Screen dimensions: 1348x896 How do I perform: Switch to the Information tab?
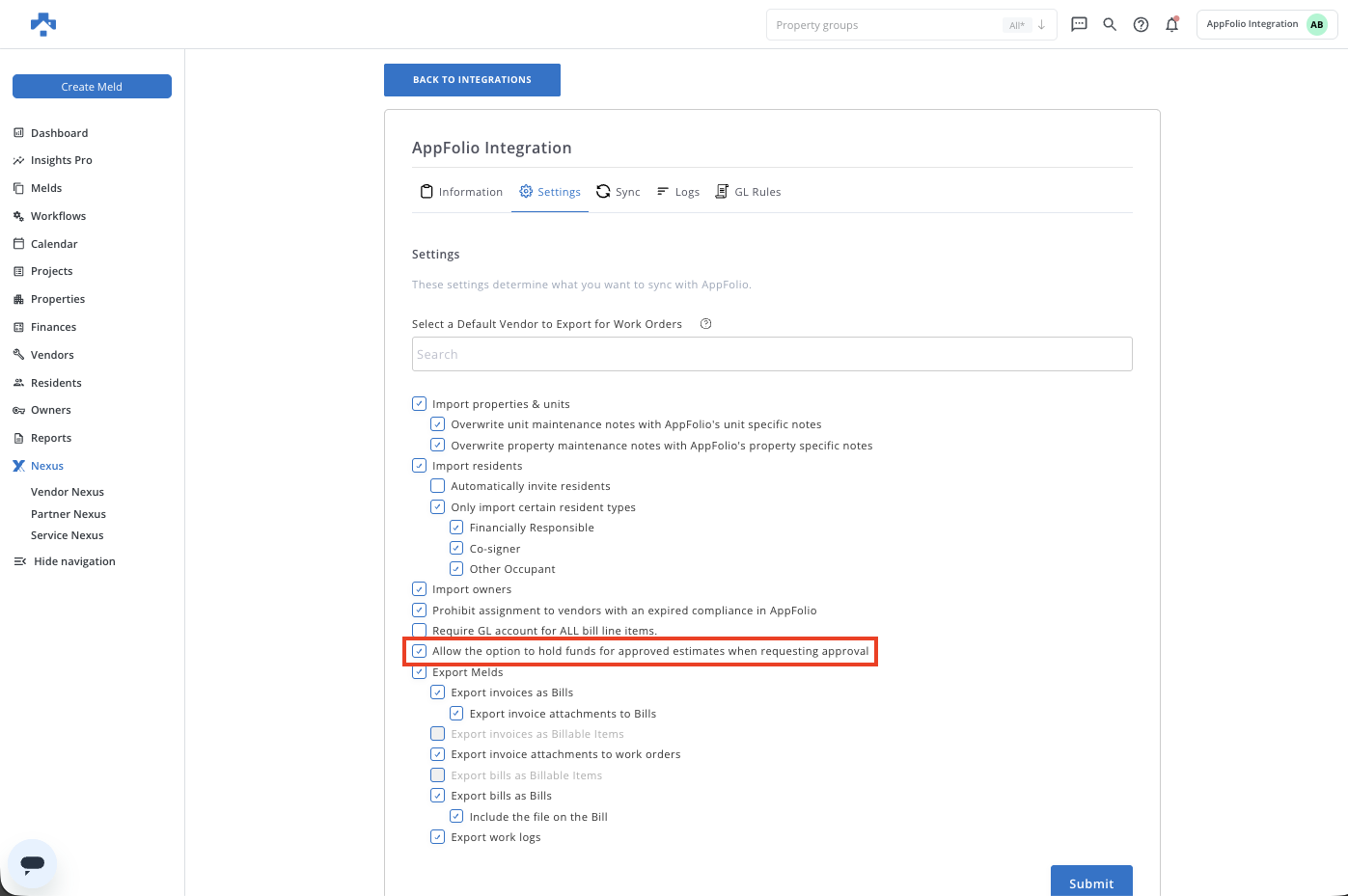[461, 192]
